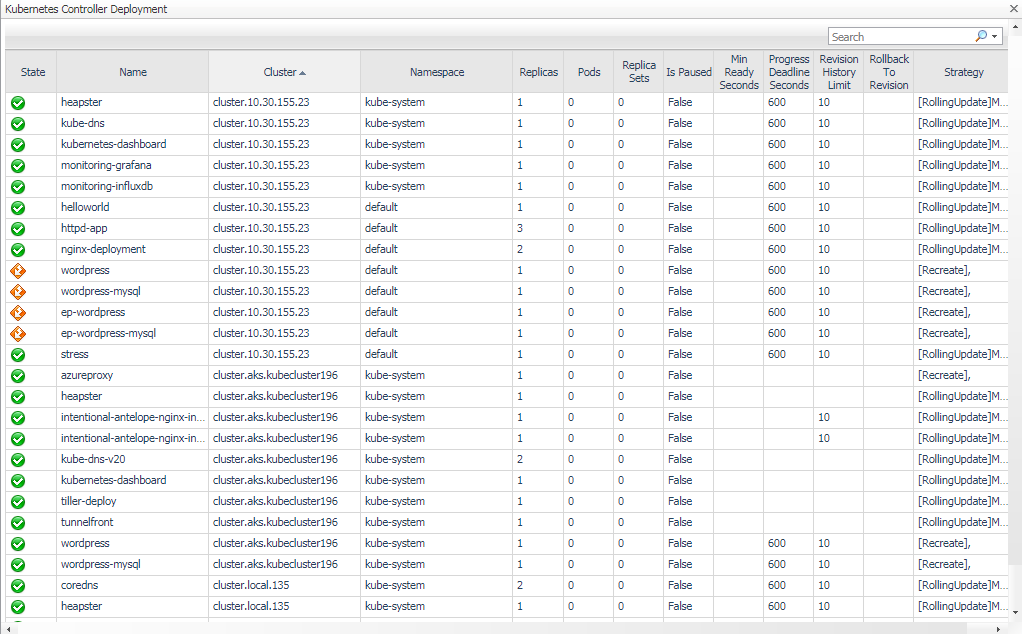Click the green state icon for tunnelfront

coord(18,523)
